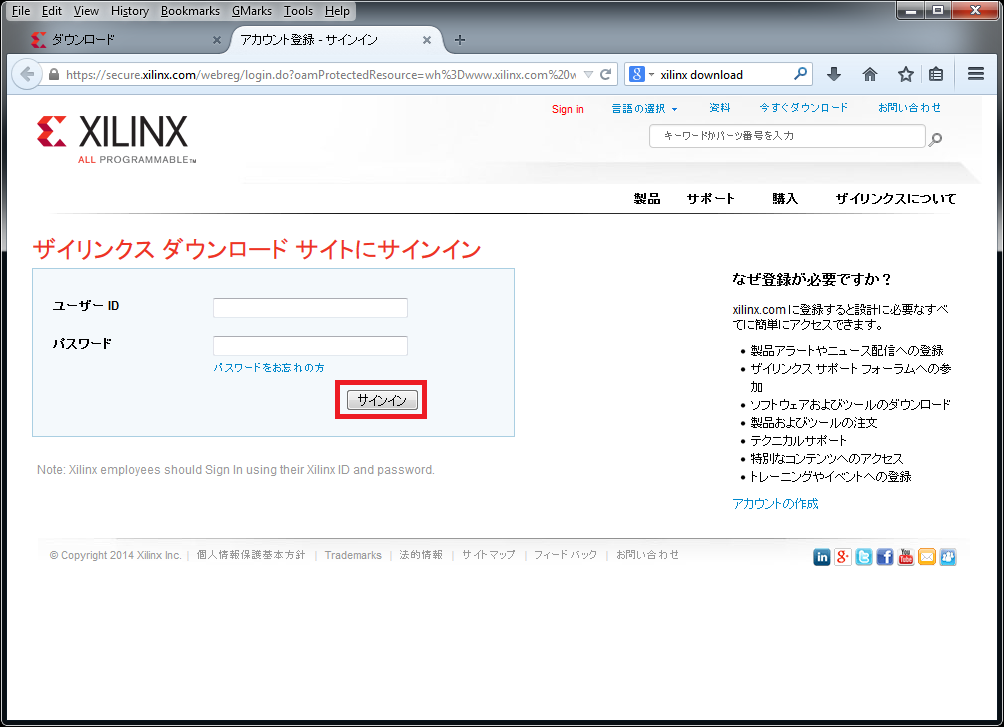Open the 購入 navigation menu
1004x727 pixels.
(785, 199)
